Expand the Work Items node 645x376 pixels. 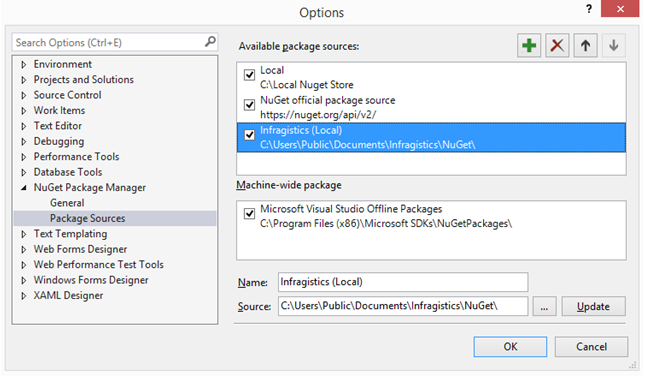23,111
